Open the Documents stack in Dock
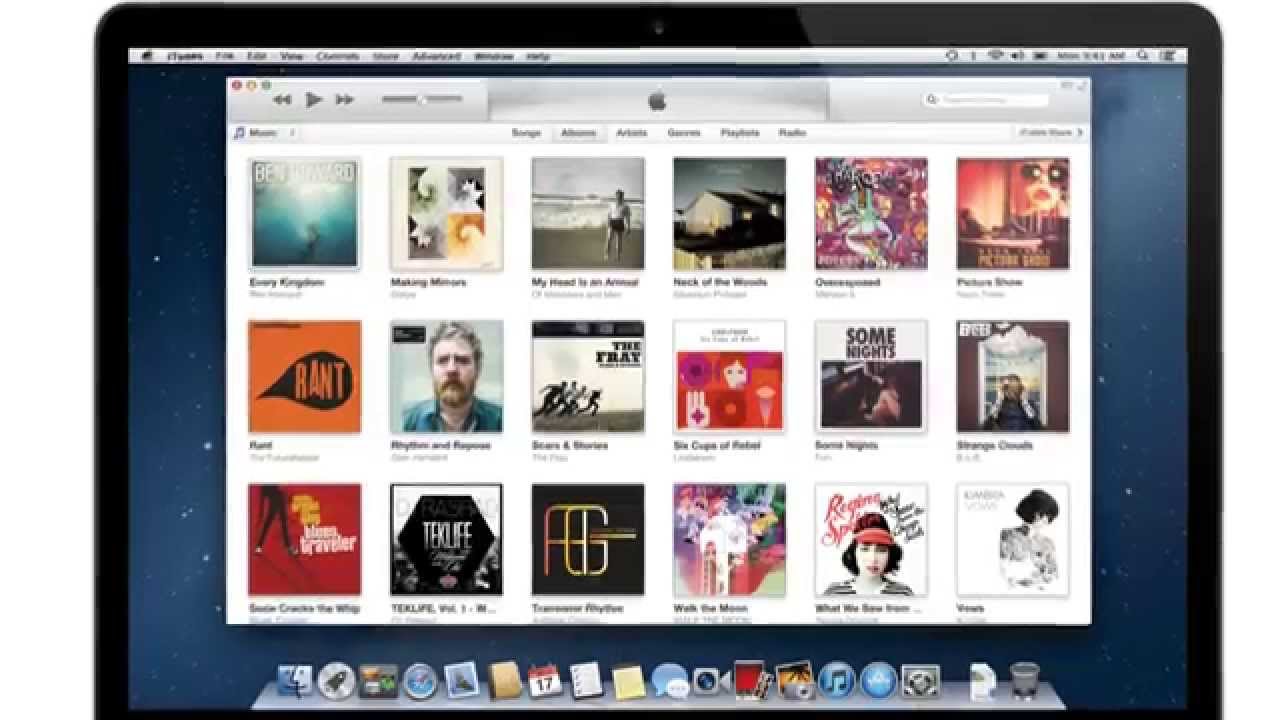The height and width of the screenshot is (720, 1280). [982, 681]
